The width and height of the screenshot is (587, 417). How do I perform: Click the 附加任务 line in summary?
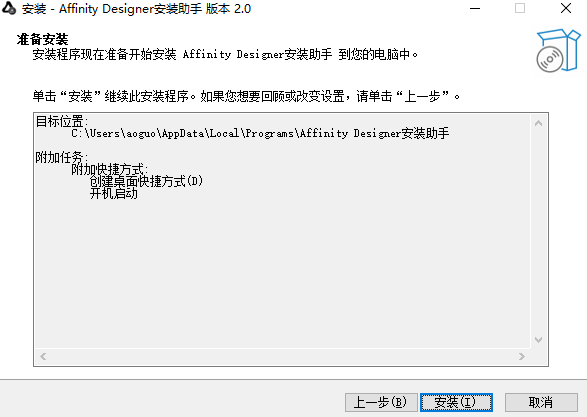(62, 157)
